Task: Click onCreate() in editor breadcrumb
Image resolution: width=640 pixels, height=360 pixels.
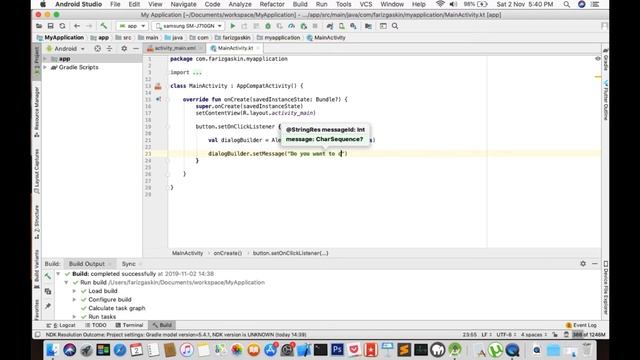Action: (227, 253)
